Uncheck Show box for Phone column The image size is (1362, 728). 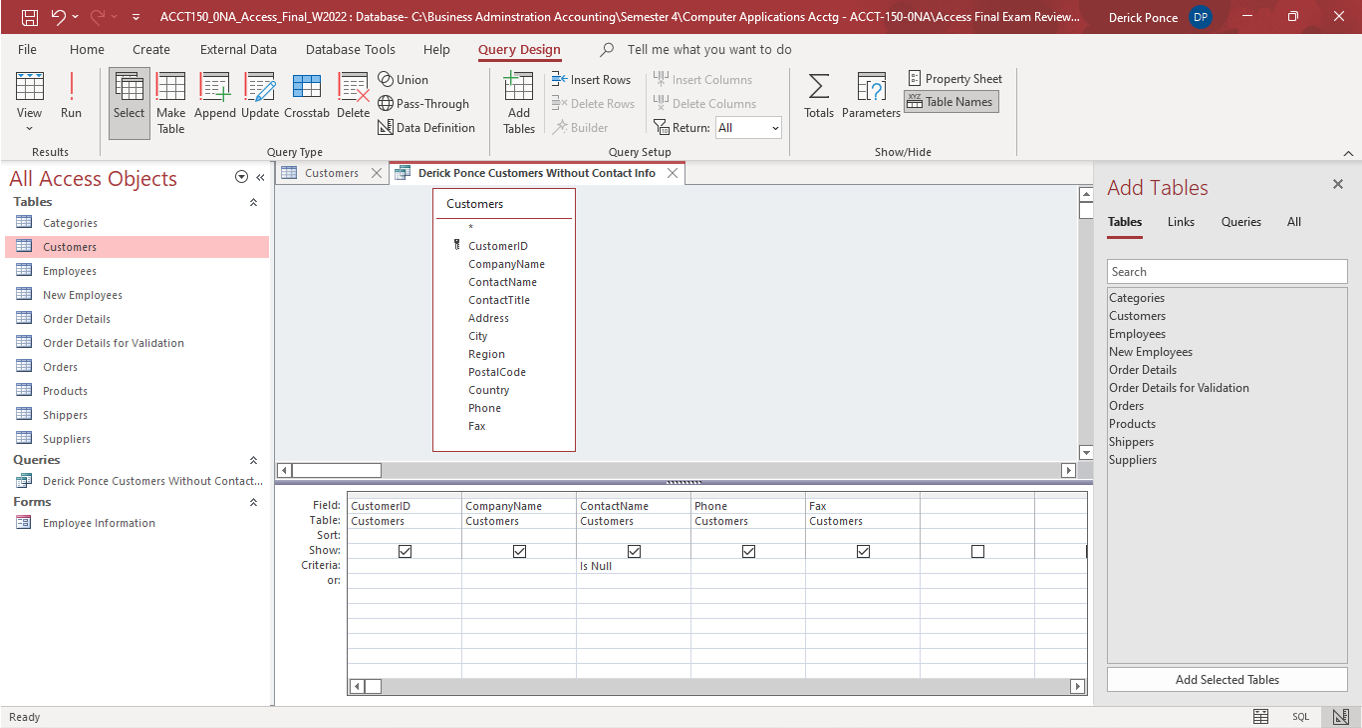748,551
